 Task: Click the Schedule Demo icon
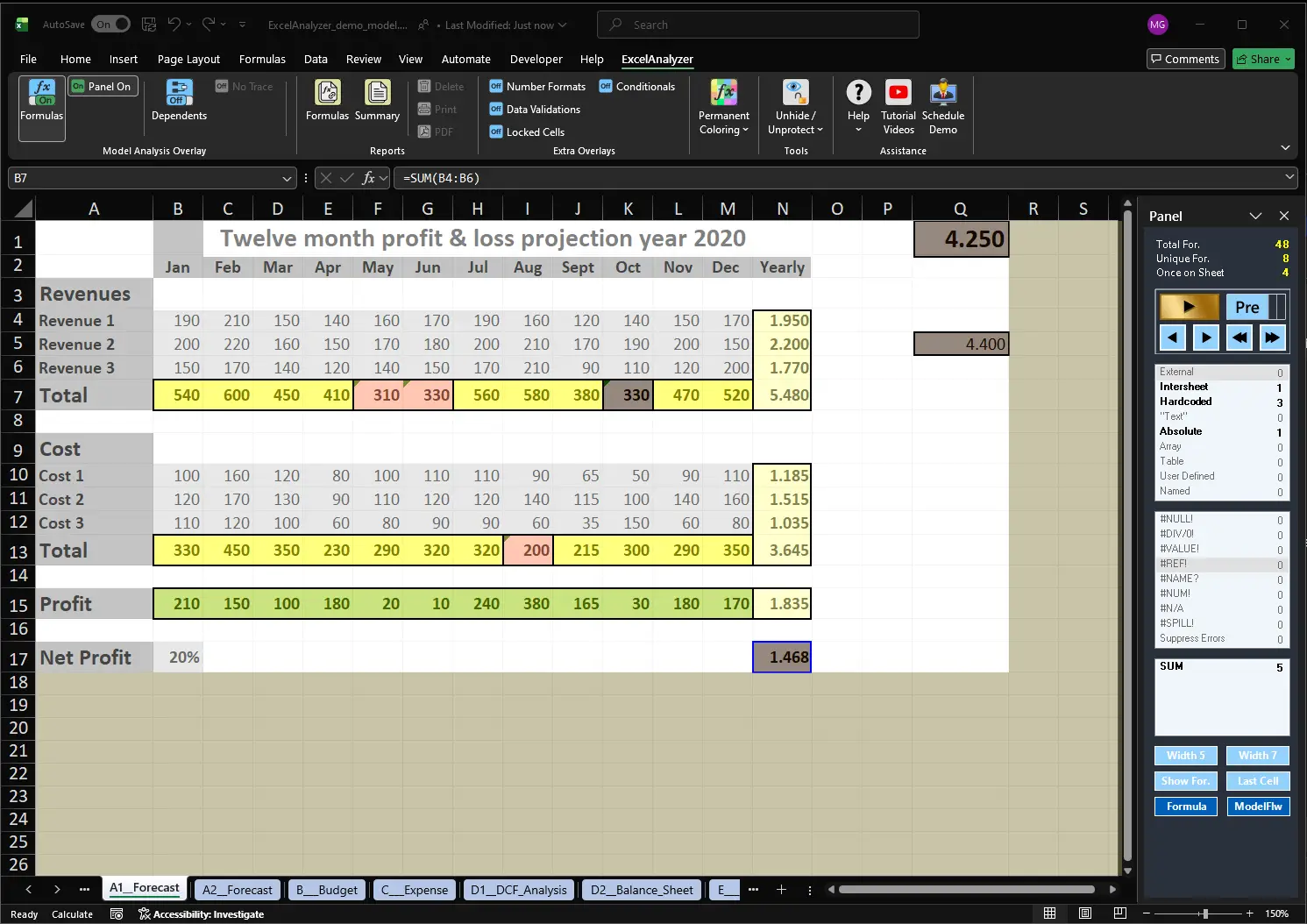click(943, 92)
